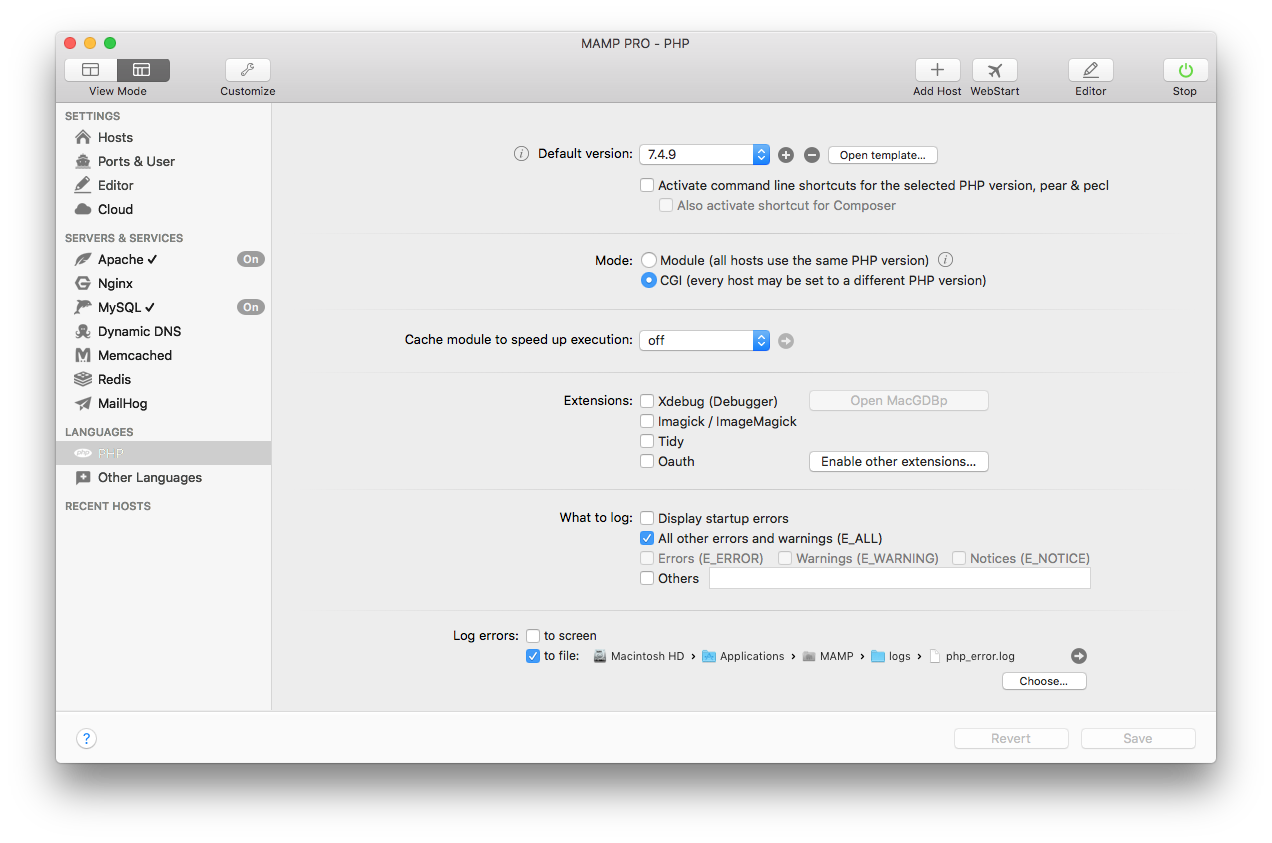
Task: Click the Stop servers button
Action: coord(1184,71)
